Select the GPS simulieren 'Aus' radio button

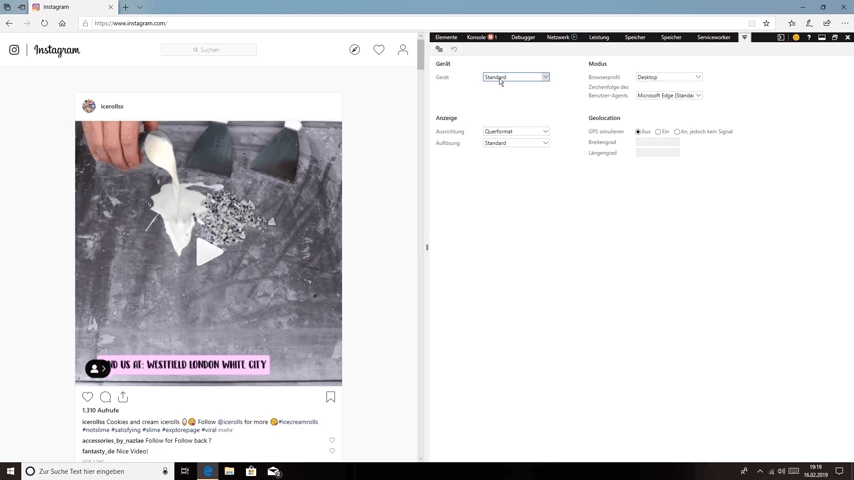(x=638, y=132)
